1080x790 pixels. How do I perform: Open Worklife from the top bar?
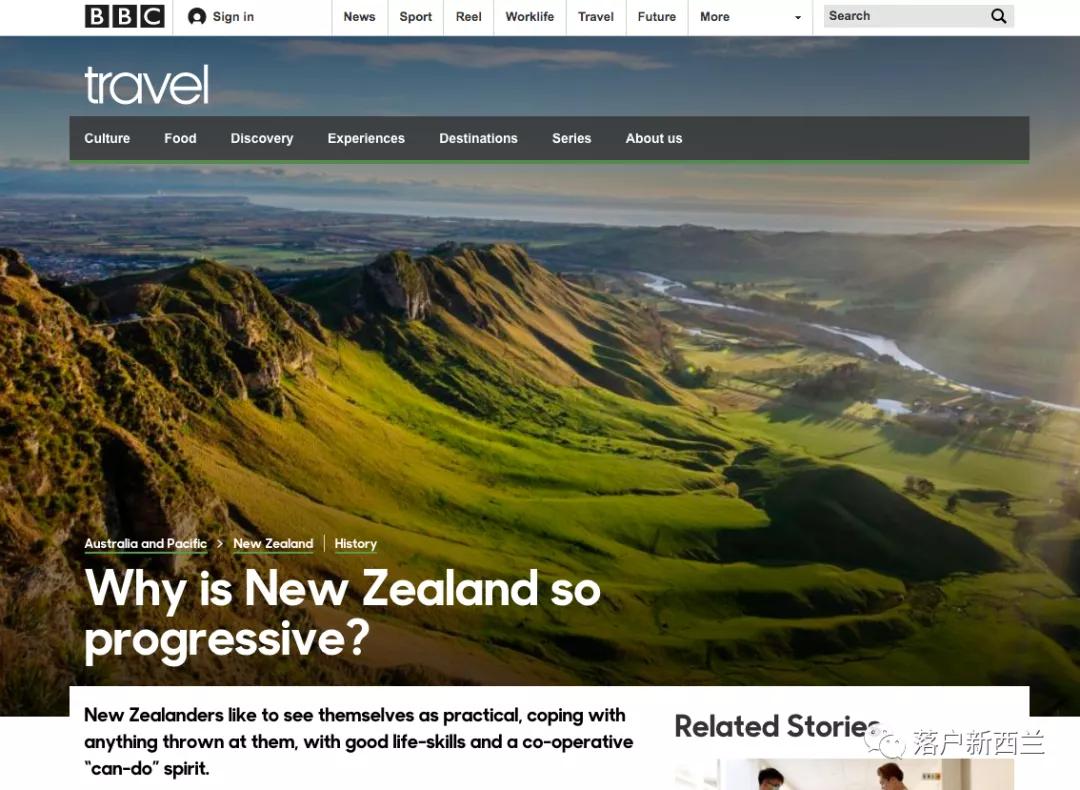(530, 17)
